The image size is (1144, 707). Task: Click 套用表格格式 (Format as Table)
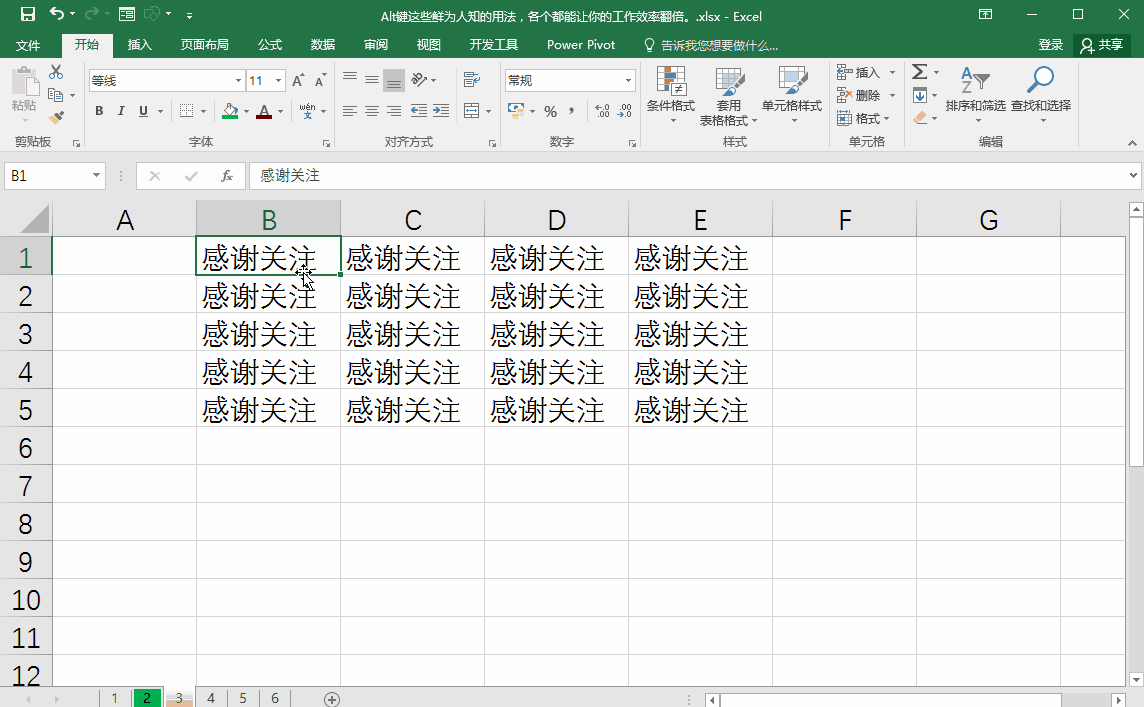730,95
